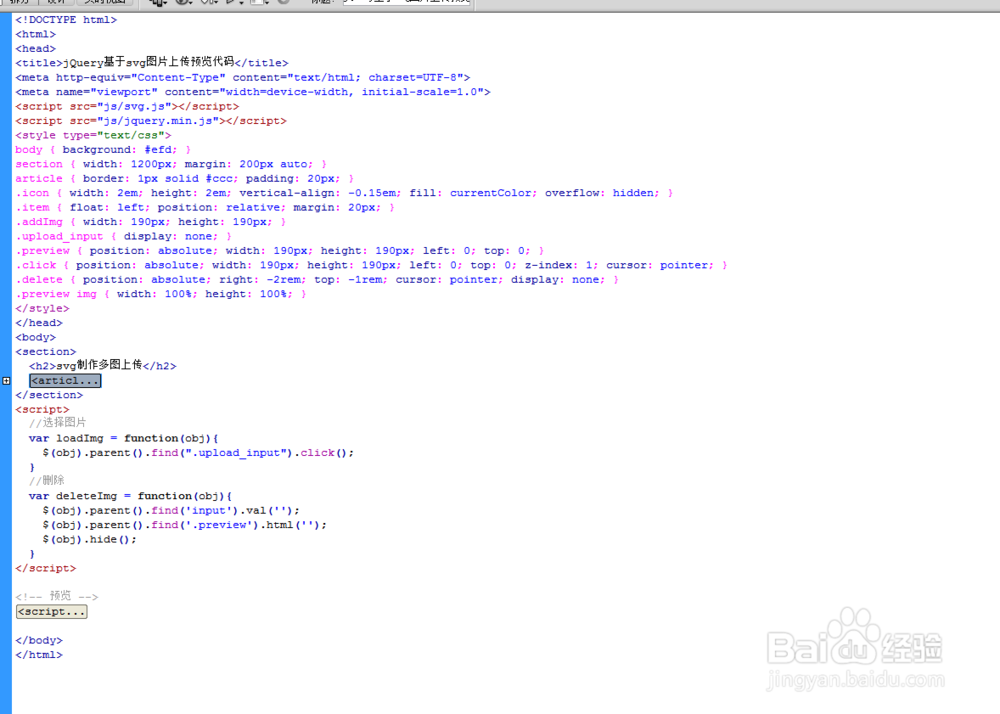
Task: Click the body background #efd CSS rule
Action: point(103,150)
